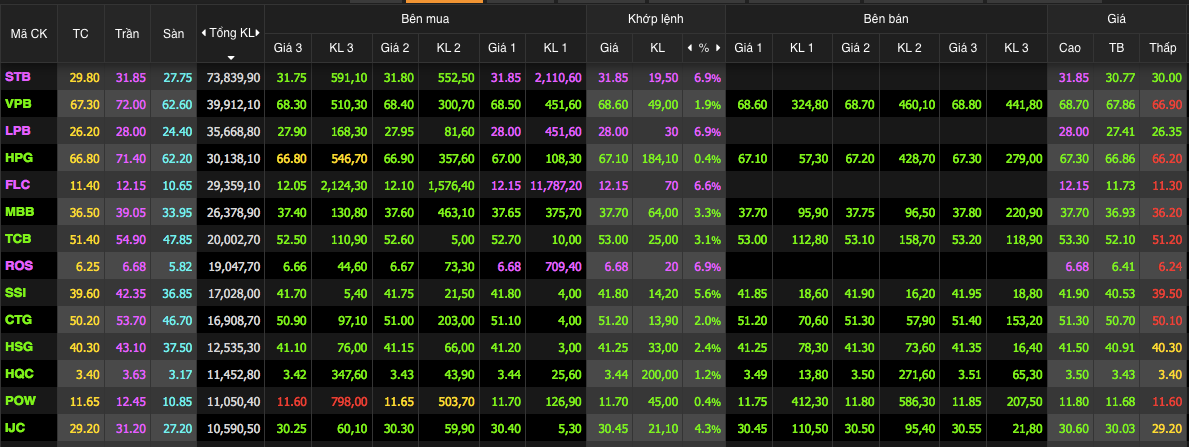This screenshot has height=447, width=1189.
Task: Click left arrow next to % column header
Action: [x=689, y=47]
